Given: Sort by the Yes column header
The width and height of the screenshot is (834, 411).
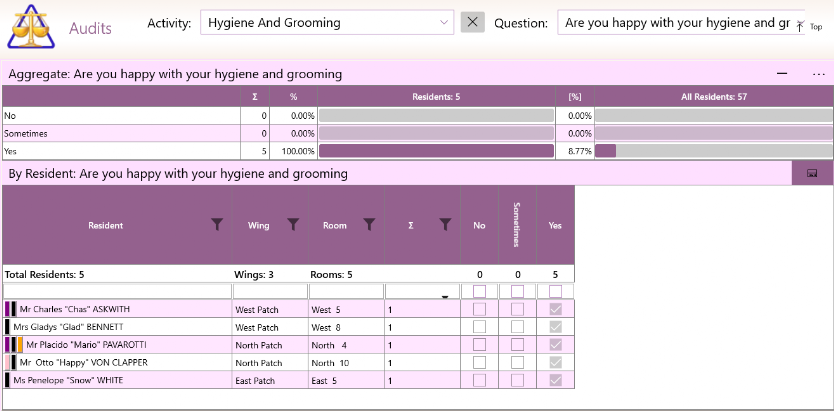Looking at the screenshot, I should pyautogui.click(x=555, y=225).
